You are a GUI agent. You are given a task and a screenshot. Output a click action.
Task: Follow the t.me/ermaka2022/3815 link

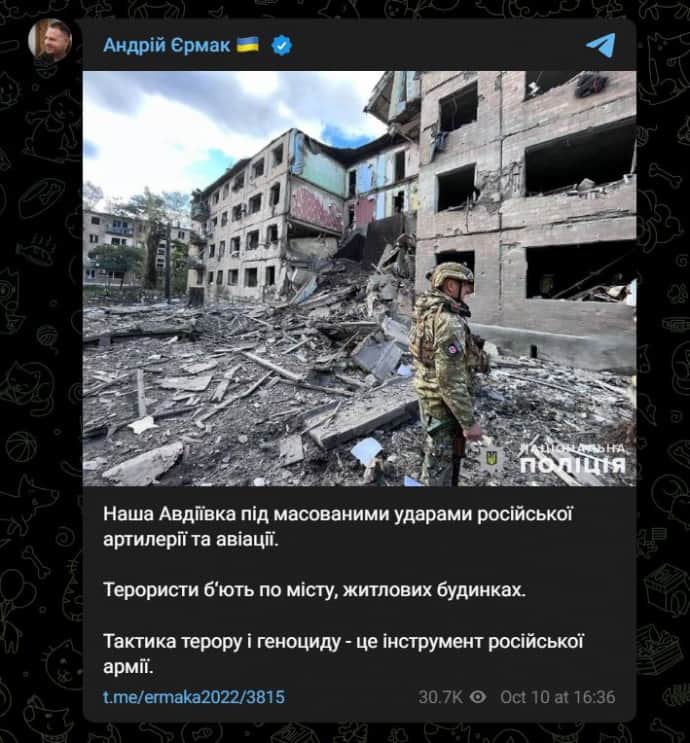pos(194,697)
